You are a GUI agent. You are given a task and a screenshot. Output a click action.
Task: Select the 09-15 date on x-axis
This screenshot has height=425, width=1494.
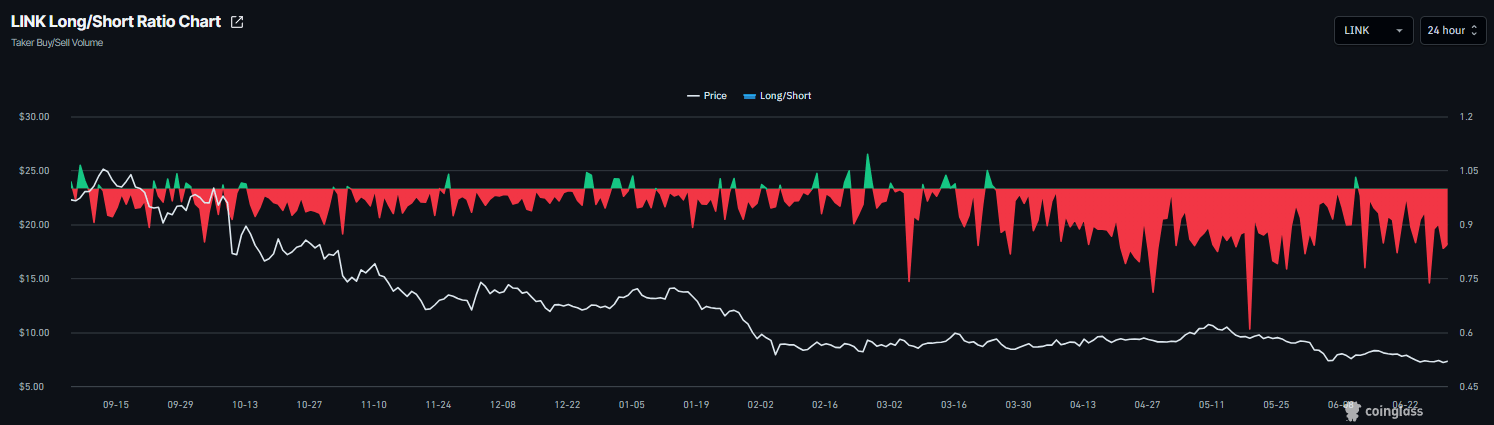(x=116, y=405)
